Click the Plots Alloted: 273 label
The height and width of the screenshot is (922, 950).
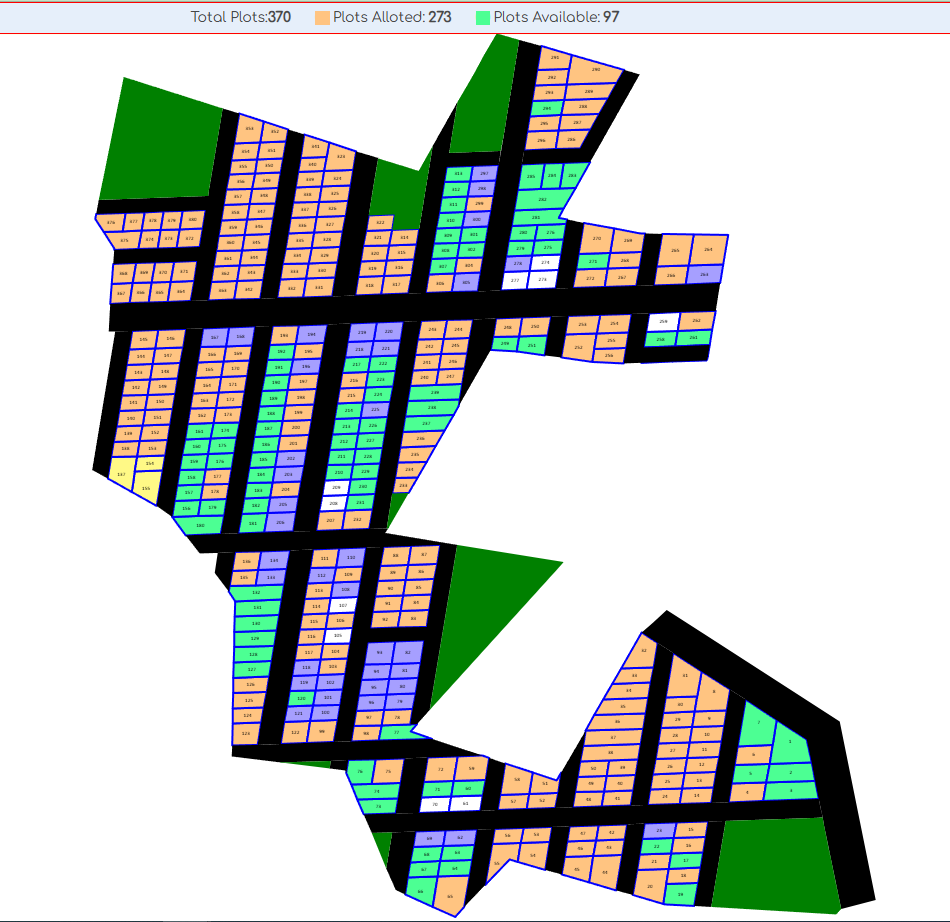tap(392, 17)
